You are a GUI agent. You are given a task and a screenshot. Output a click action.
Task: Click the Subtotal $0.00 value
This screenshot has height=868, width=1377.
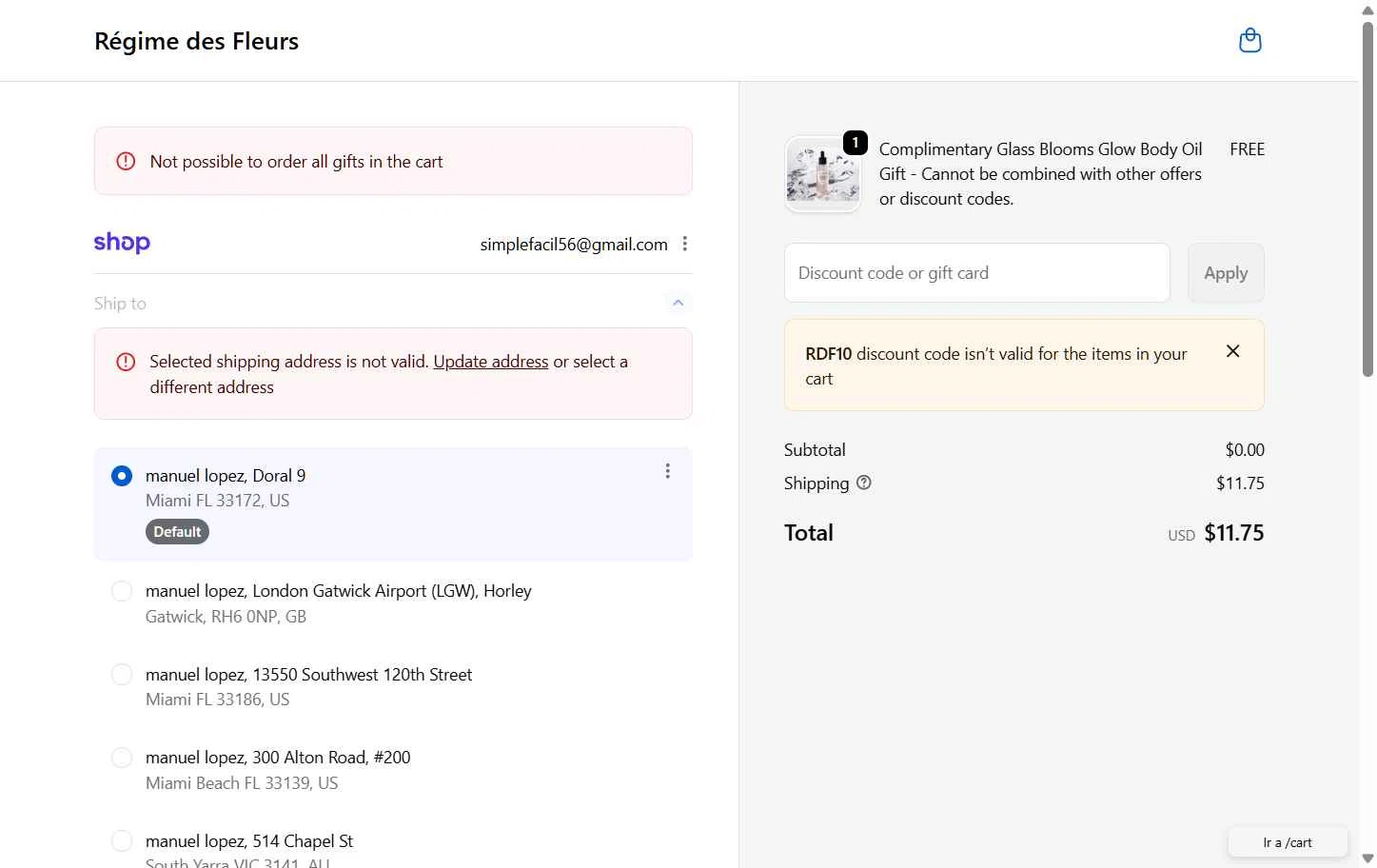pos(1245,450)
